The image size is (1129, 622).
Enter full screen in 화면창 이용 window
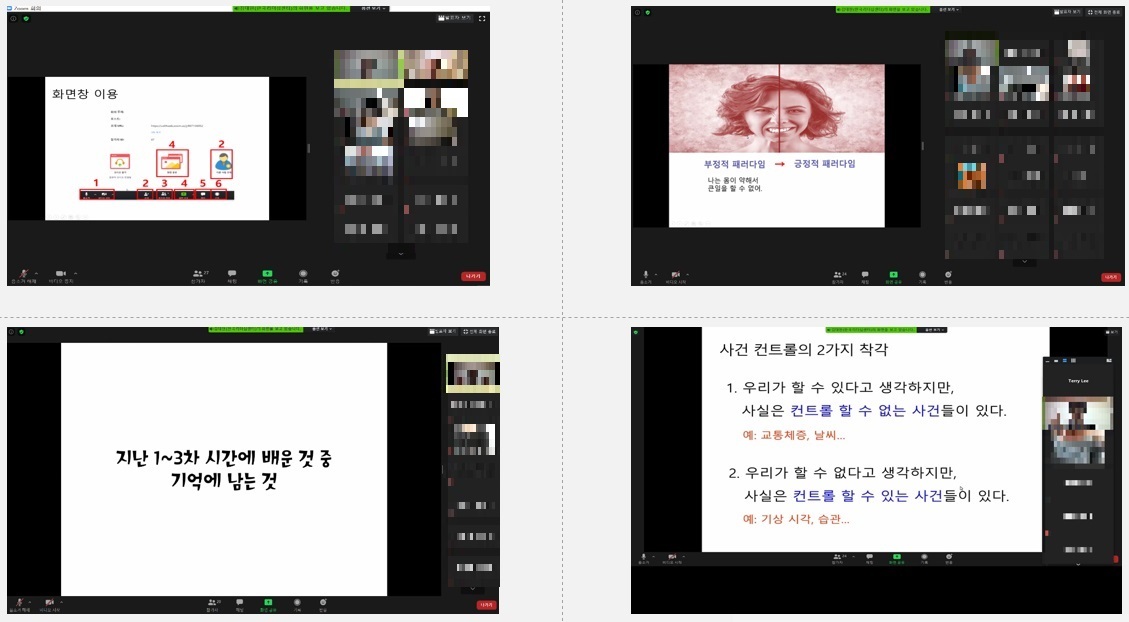pyautogui.click(x=482, y=18)
